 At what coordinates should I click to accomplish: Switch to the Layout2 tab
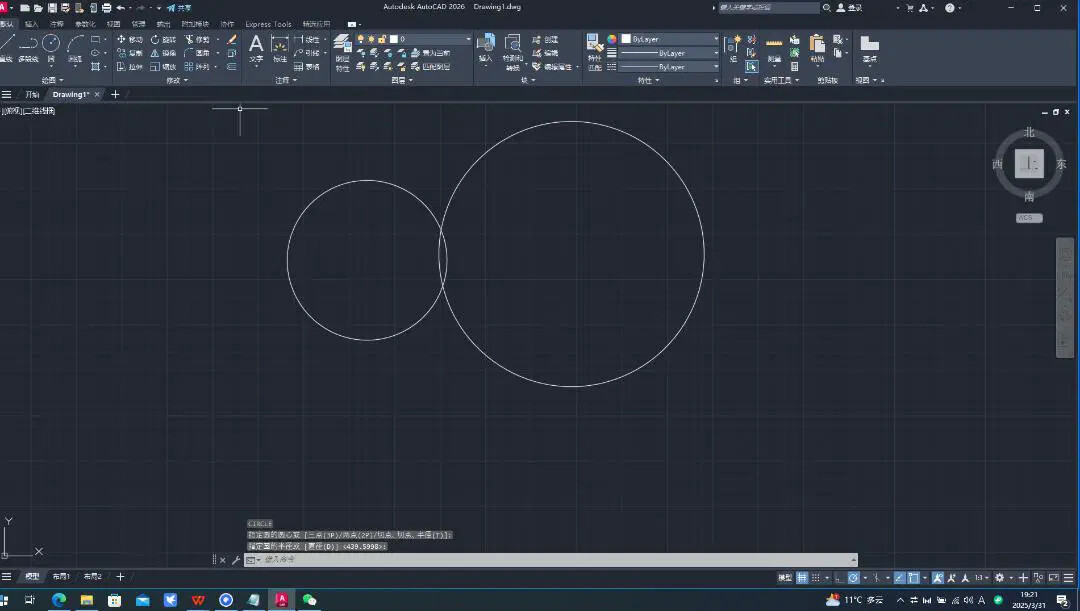click(92, 577)
